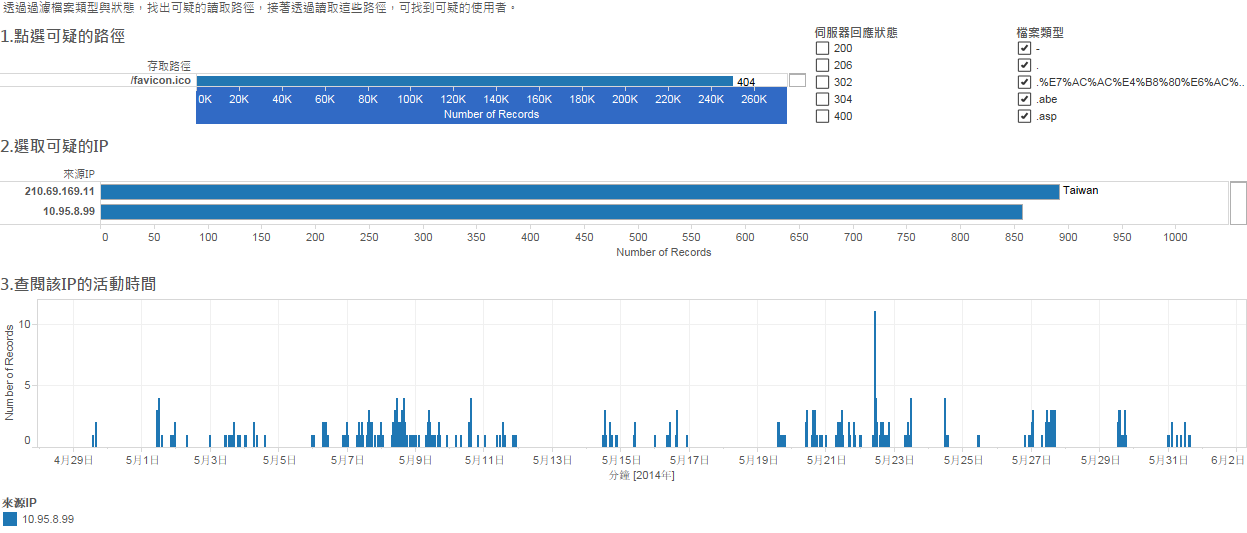Click the Taiwan label on IP bar
This screenshot has width=1247, height=533.
click(1080, 190)
